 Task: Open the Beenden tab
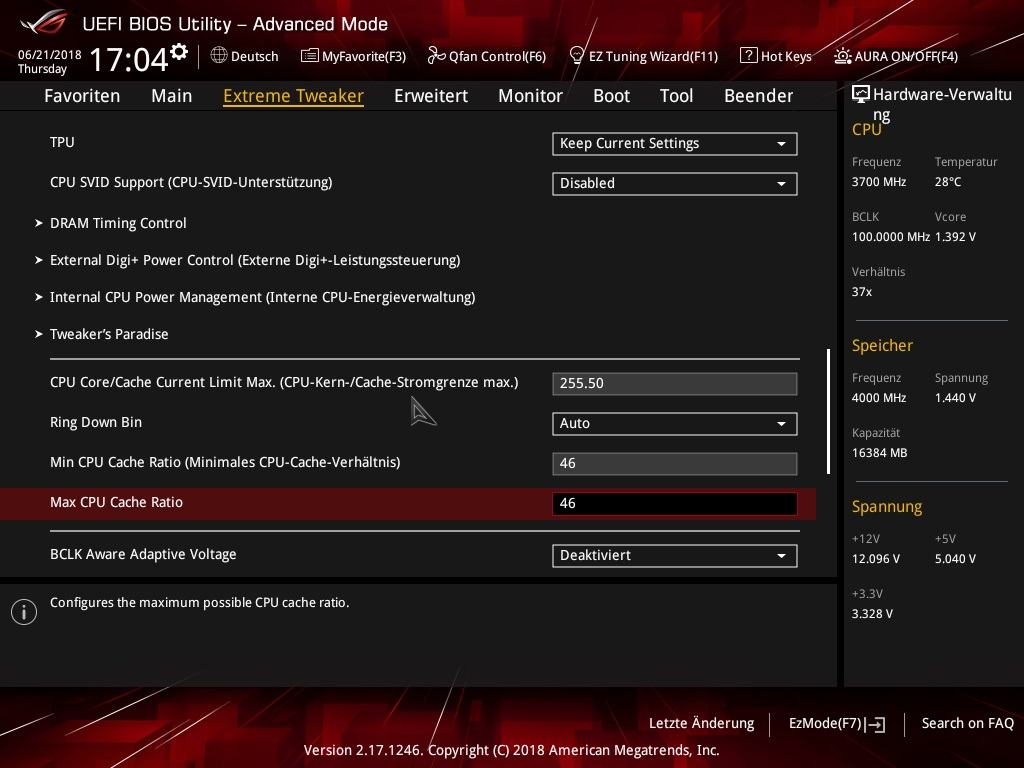[759, 96]
